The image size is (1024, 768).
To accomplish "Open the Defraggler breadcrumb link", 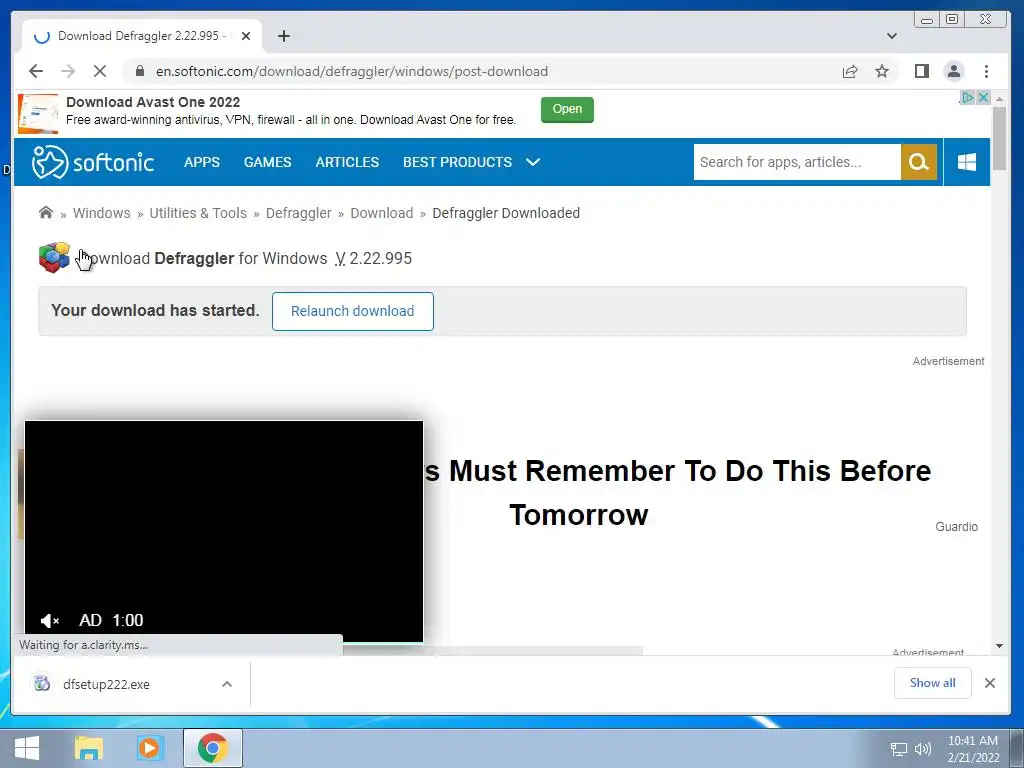I will pos(298,213).
